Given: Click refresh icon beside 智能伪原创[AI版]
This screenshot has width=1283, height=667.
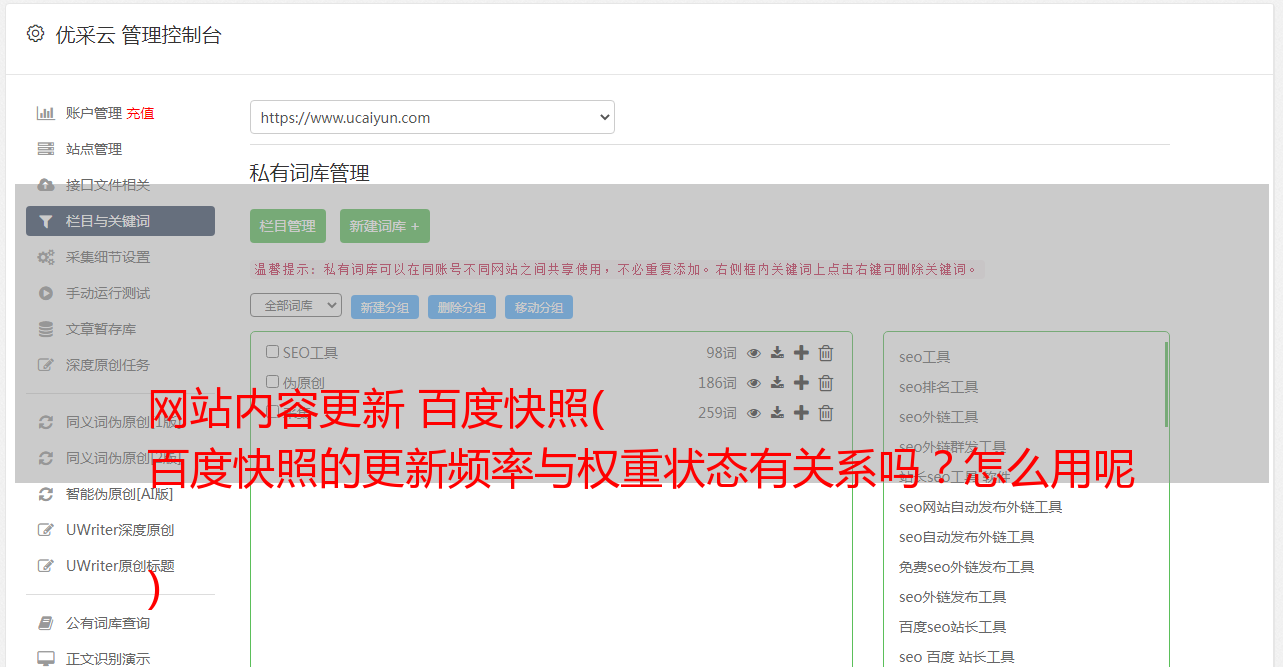Looking at the screenshot, I should [45, 494].
